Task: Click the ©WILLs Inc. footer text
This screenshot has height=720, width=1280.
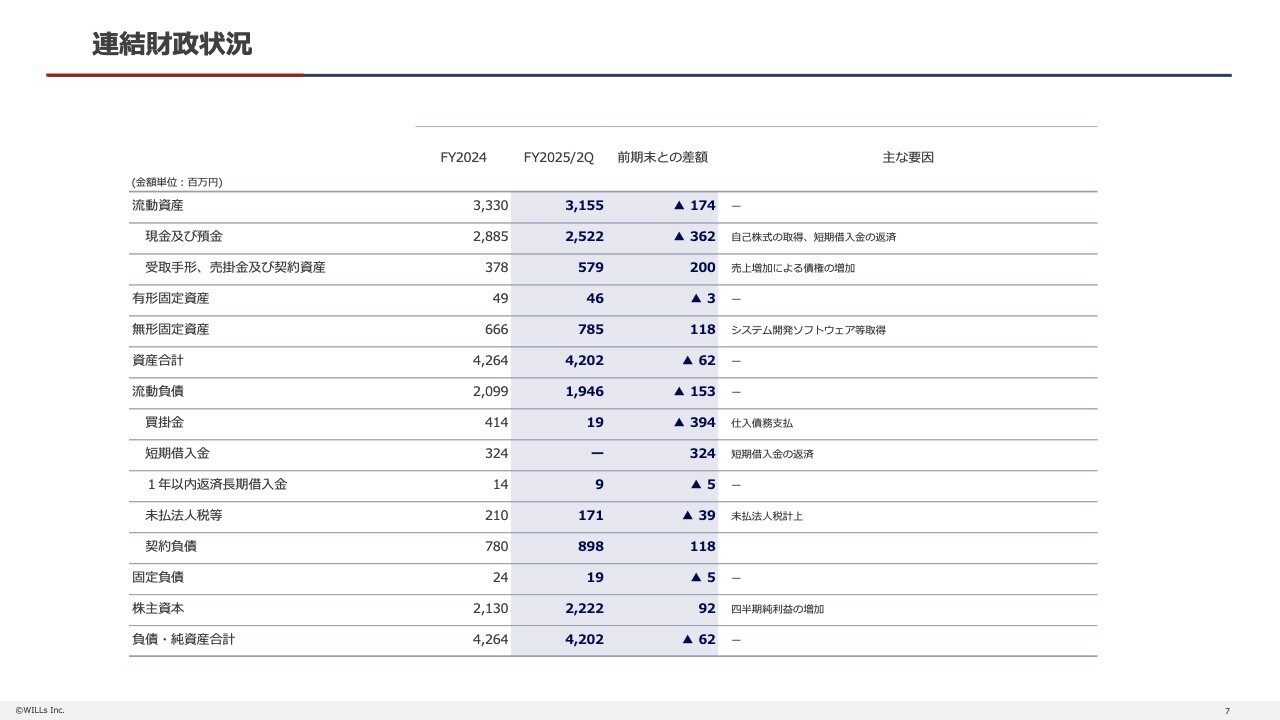Action: coord(40,710)
